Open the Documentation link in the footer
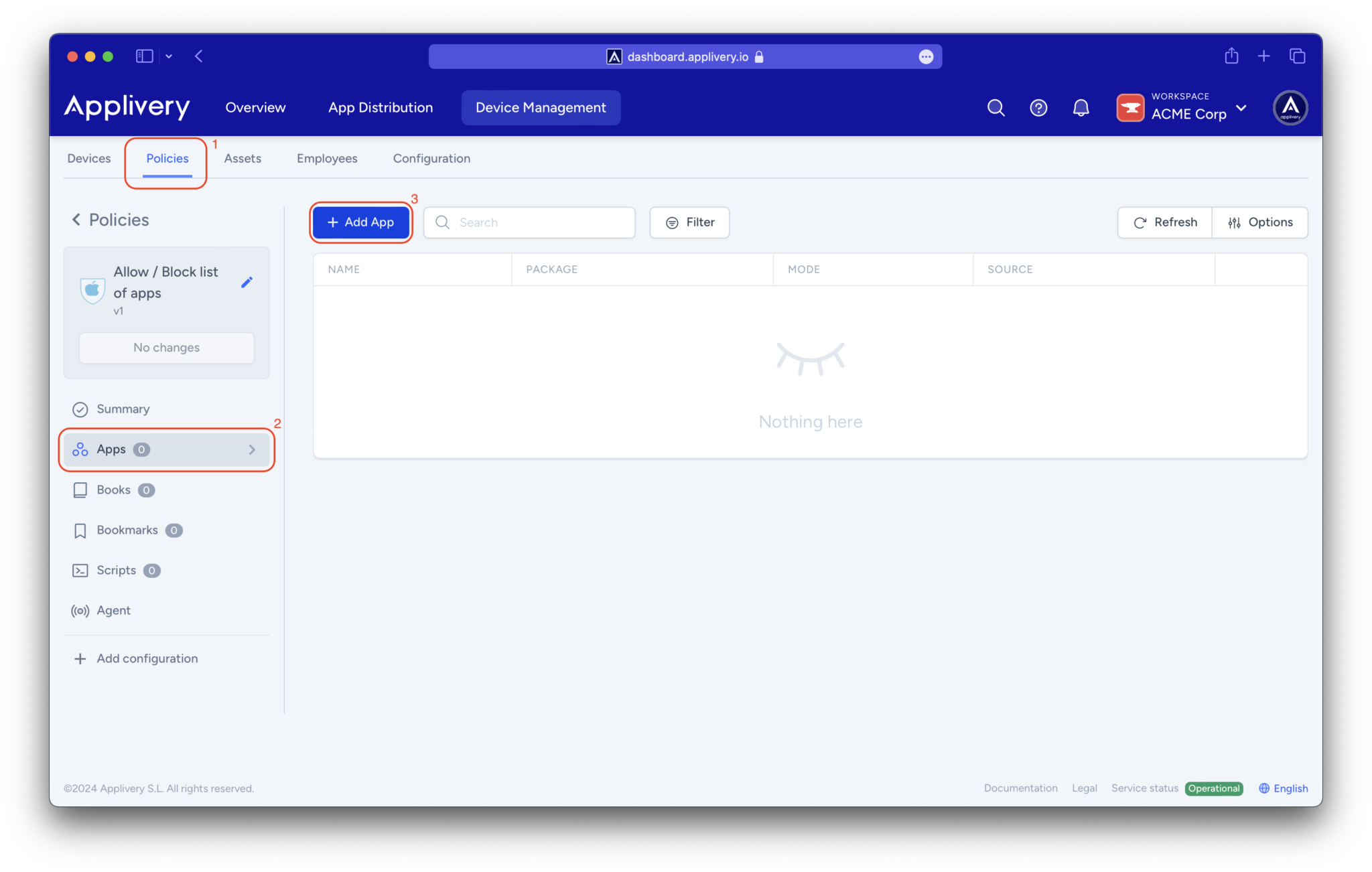The image size is (1372, 872). [x=1020, y=788]
